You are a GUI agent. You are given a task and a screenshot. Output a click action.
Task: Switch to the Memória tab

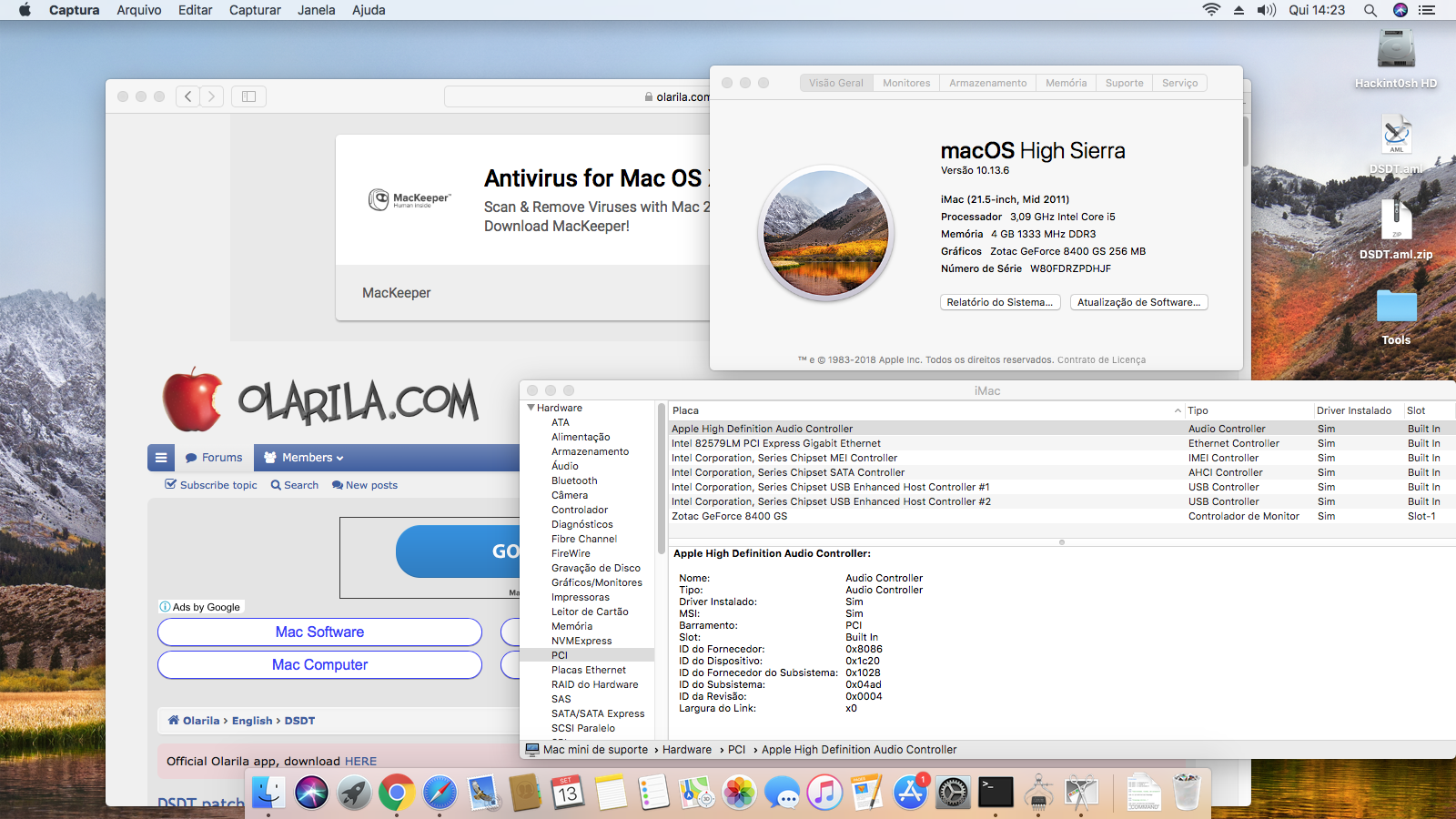(1067, 83)
